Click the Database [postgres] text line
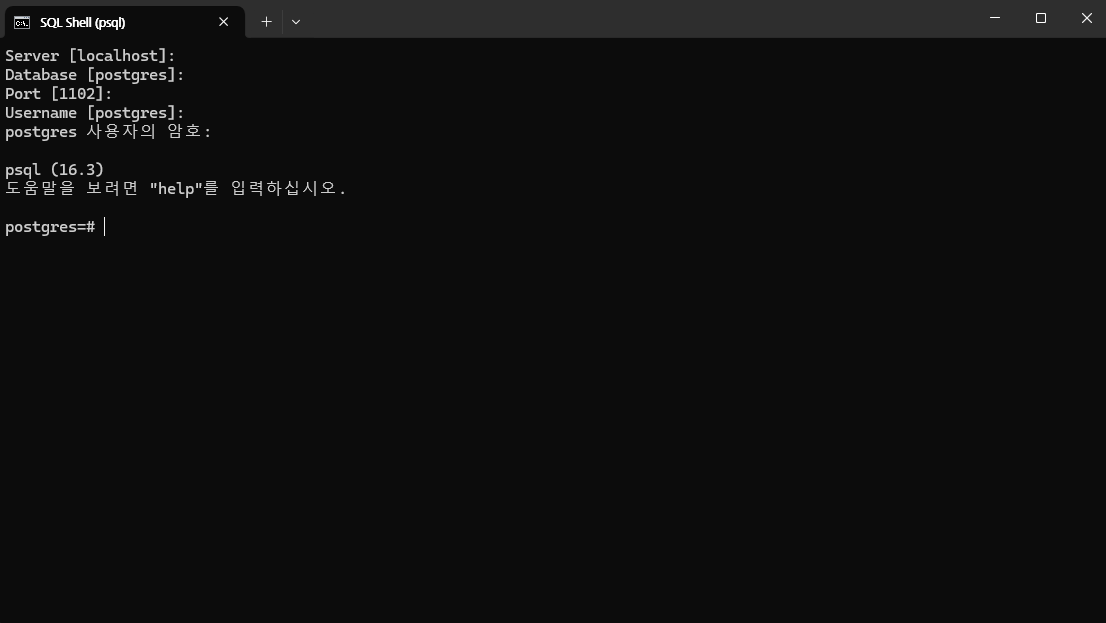1106x623 pixels. coord(95,75)
